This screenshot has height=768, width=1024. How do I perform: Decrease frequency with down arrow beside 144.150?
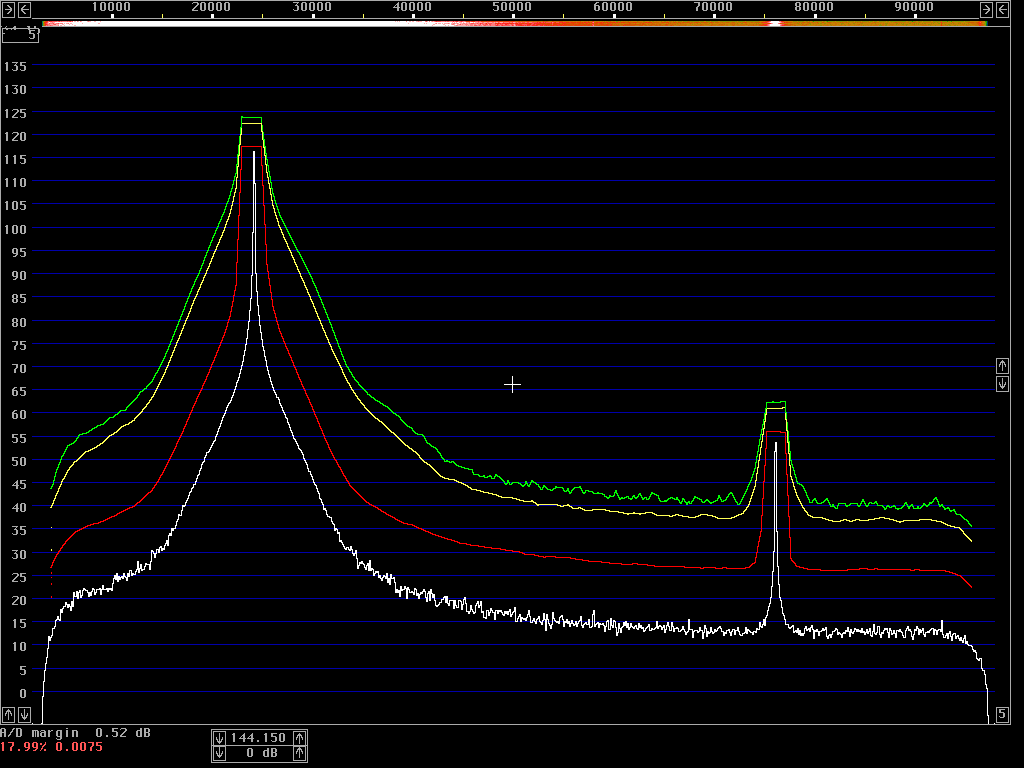(x=219, y=738)
